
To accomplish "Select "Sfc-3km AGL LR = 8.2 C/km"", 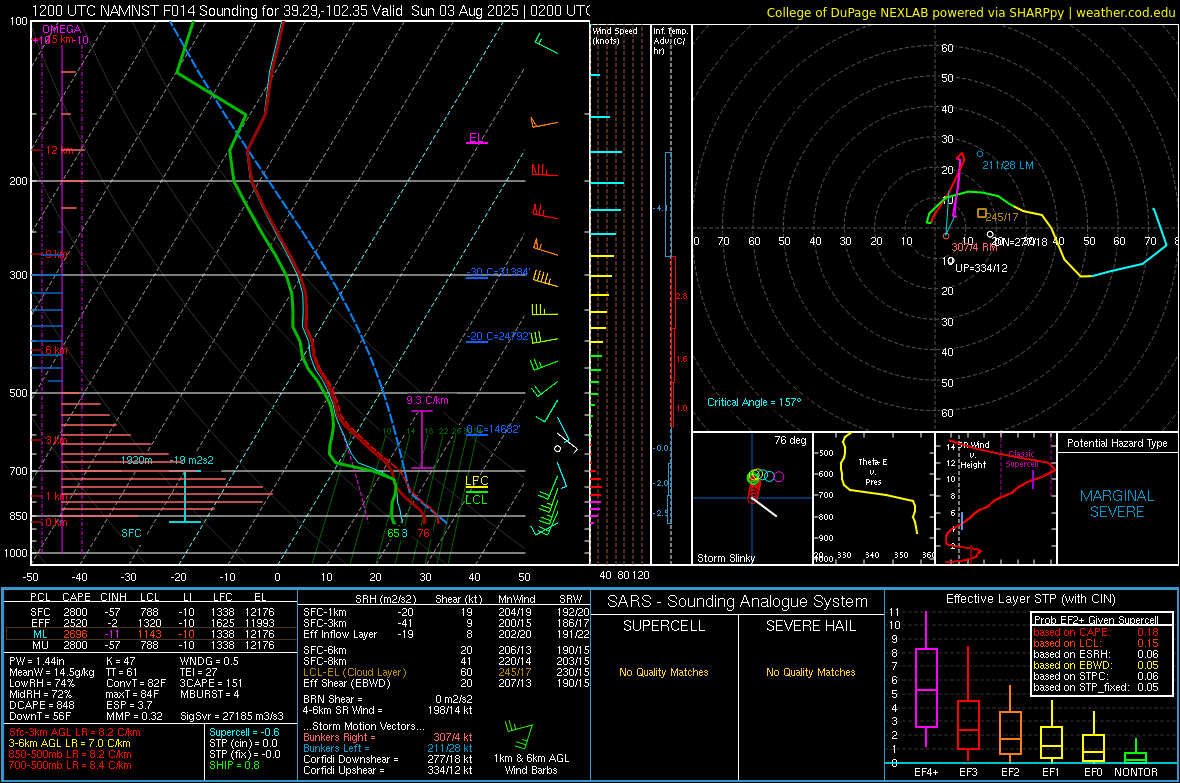I will coord(75,733).
